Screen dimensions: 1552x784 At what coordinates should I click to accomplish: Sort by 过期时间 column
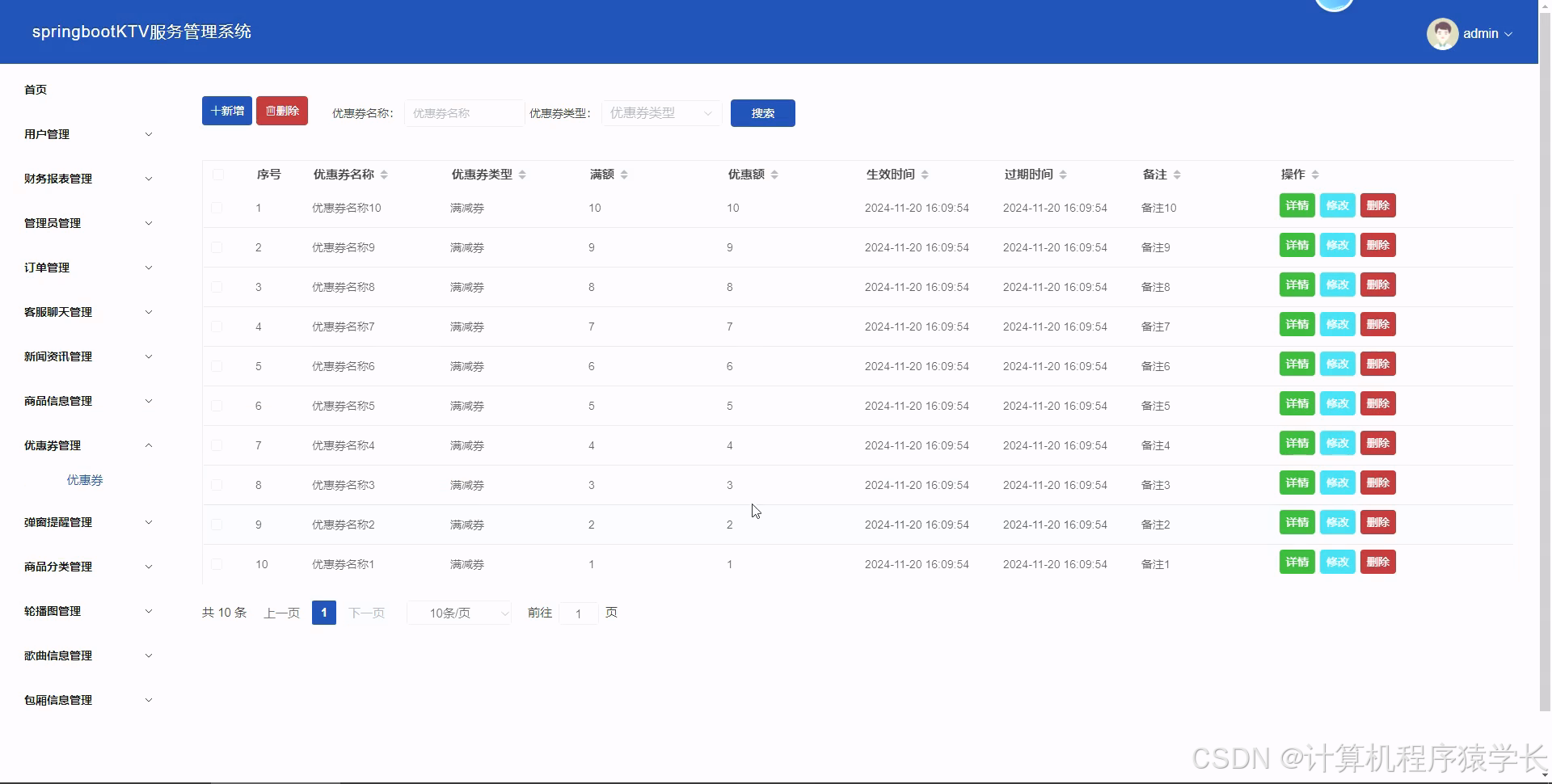(x=1064, y=174)
